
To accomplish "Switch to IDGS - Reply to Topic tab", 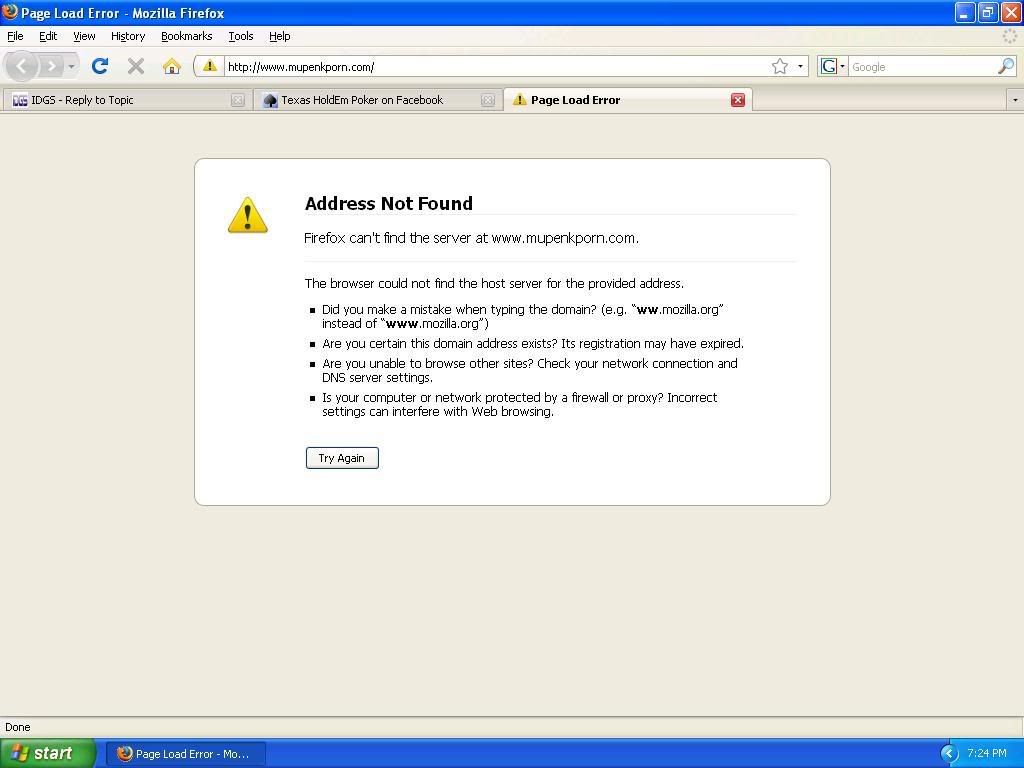I will point(127,100).
